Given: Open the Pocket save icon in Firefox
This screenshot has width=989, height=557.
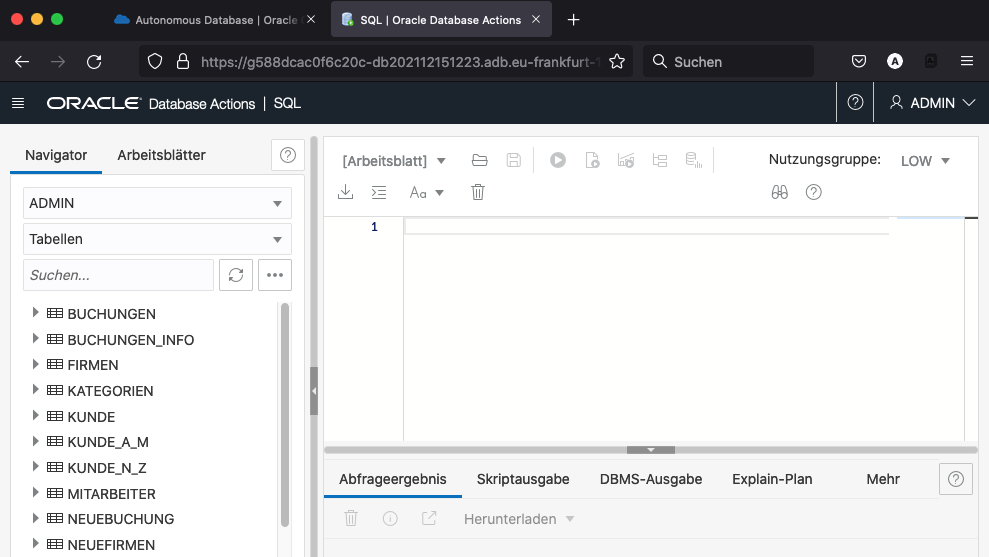Looking at the screenshot, I should tap(858, 61).
